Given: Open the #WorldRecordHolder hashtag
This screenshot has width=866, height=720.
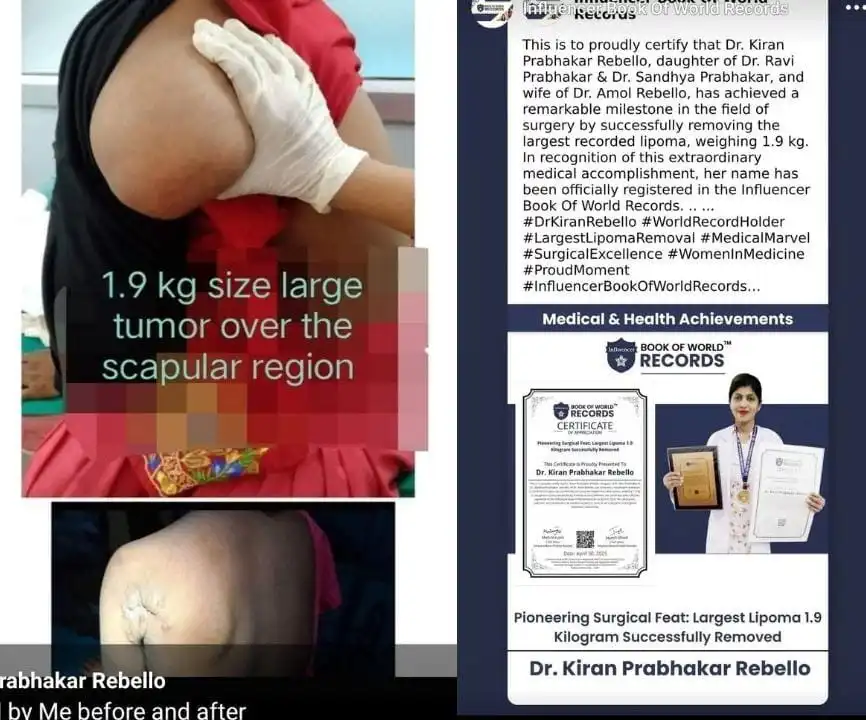Looking at the screenshot, I should (712, 221).
